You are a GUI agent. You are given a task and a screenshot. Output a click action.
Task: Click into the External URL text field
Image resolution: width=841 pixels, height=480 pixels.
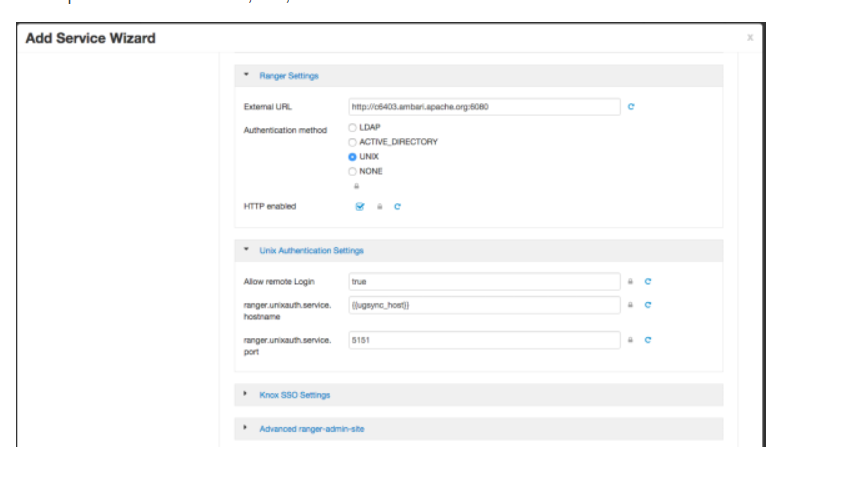point(484,106)
